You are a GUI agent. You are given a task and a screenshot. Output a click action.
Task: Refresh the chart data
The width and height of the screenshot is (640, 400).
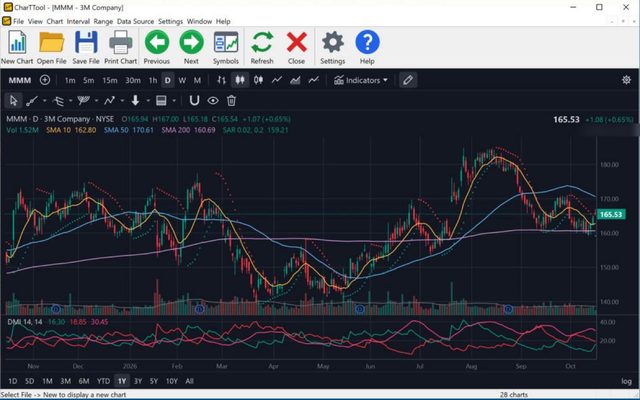point(262,42)
